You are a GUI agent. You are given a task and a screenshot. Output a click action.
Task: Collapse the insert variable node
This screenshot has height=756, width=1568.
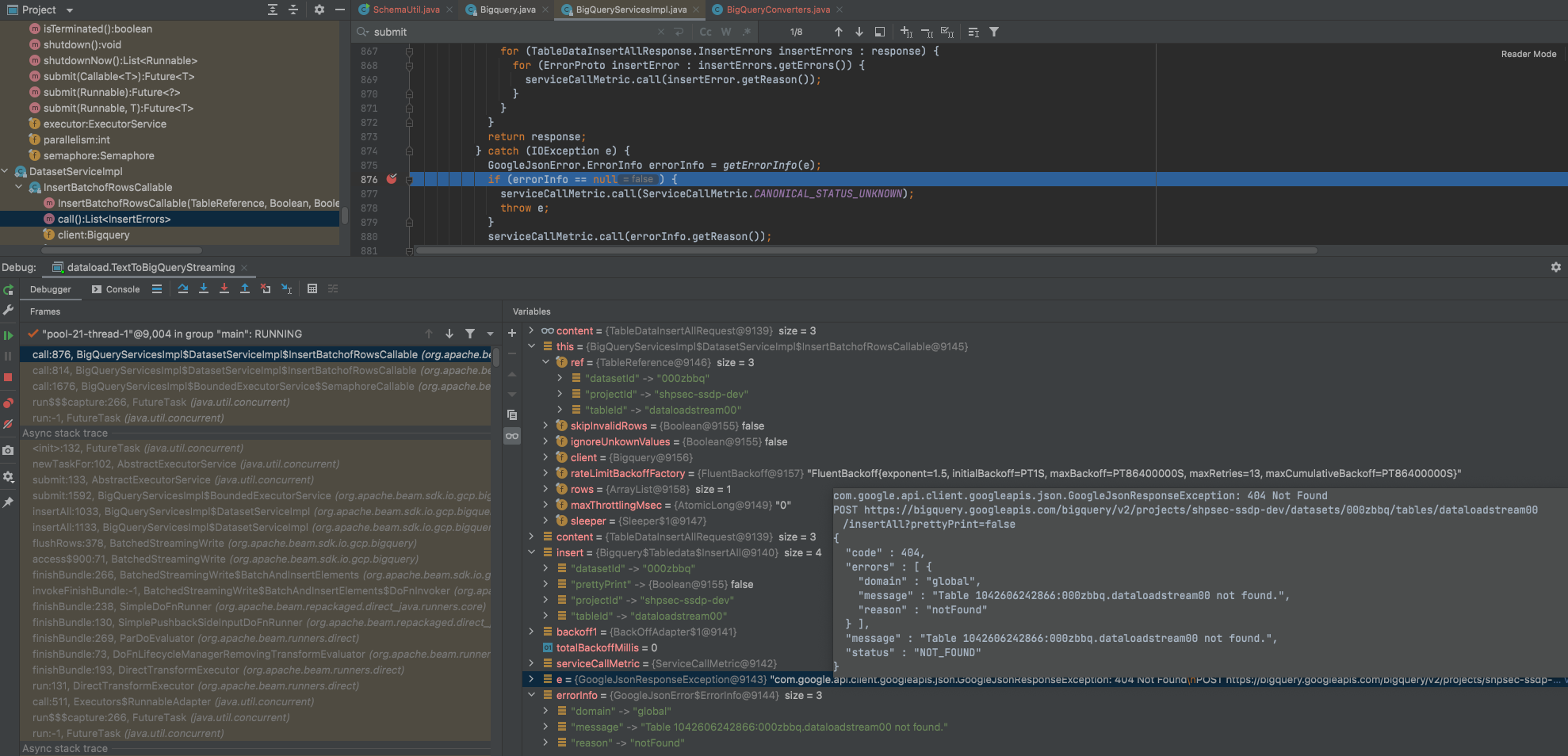tap(531, 552)
